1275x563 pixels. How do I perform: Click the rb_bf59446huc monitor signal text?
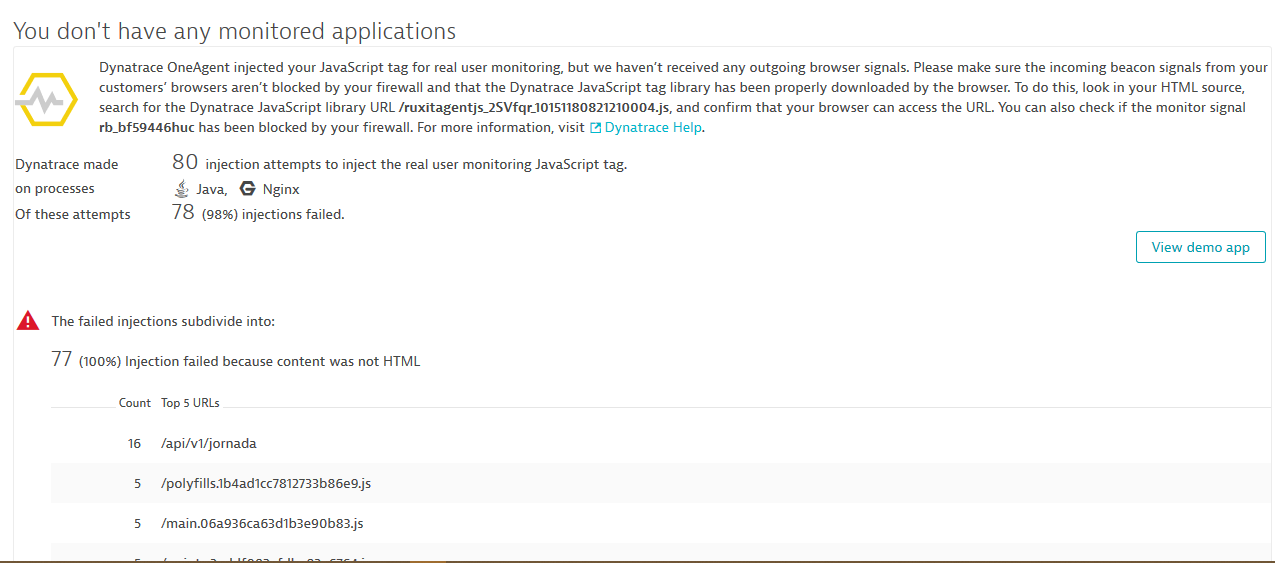coord(146,127)
